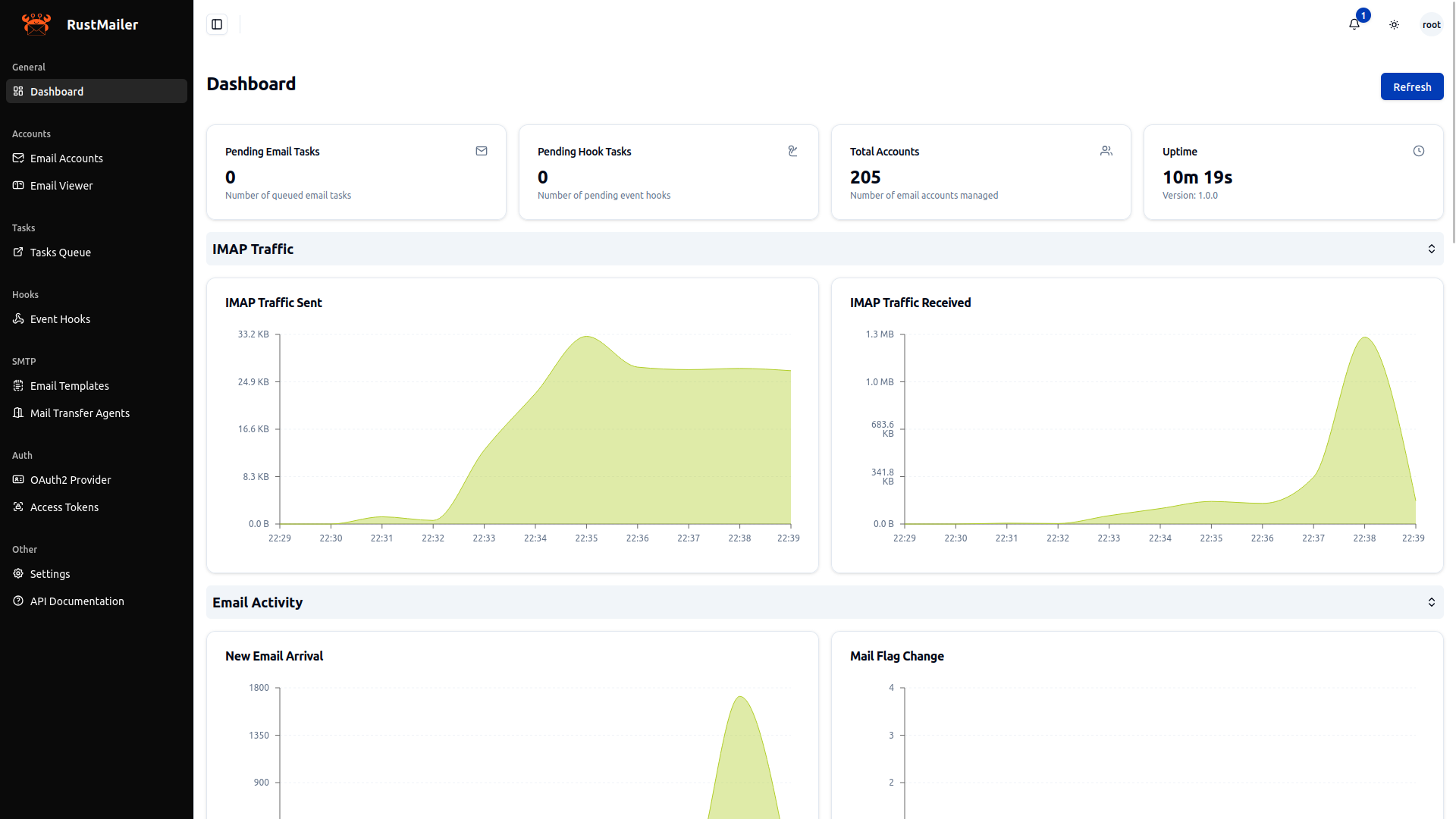
Task: Open the Tasks Queue
Action: click(x=60, y=252)
